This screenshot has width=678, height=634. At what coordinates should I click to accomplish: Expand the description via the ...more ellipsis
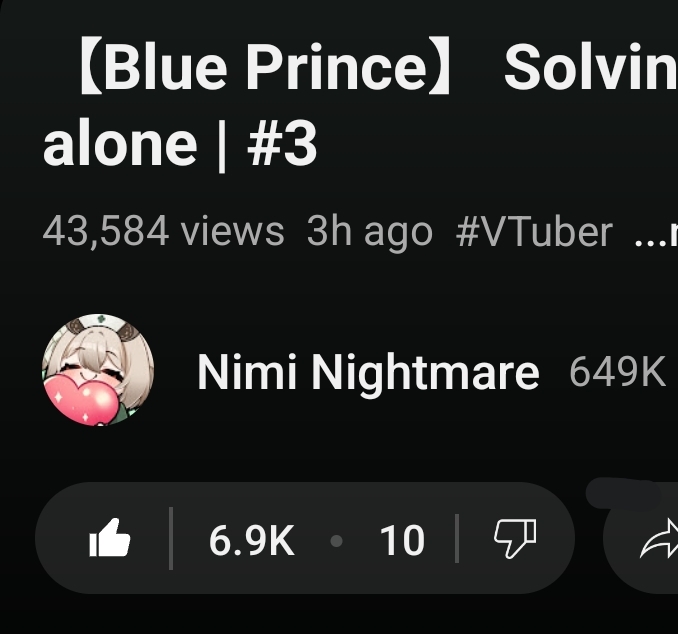pos(656,236)
